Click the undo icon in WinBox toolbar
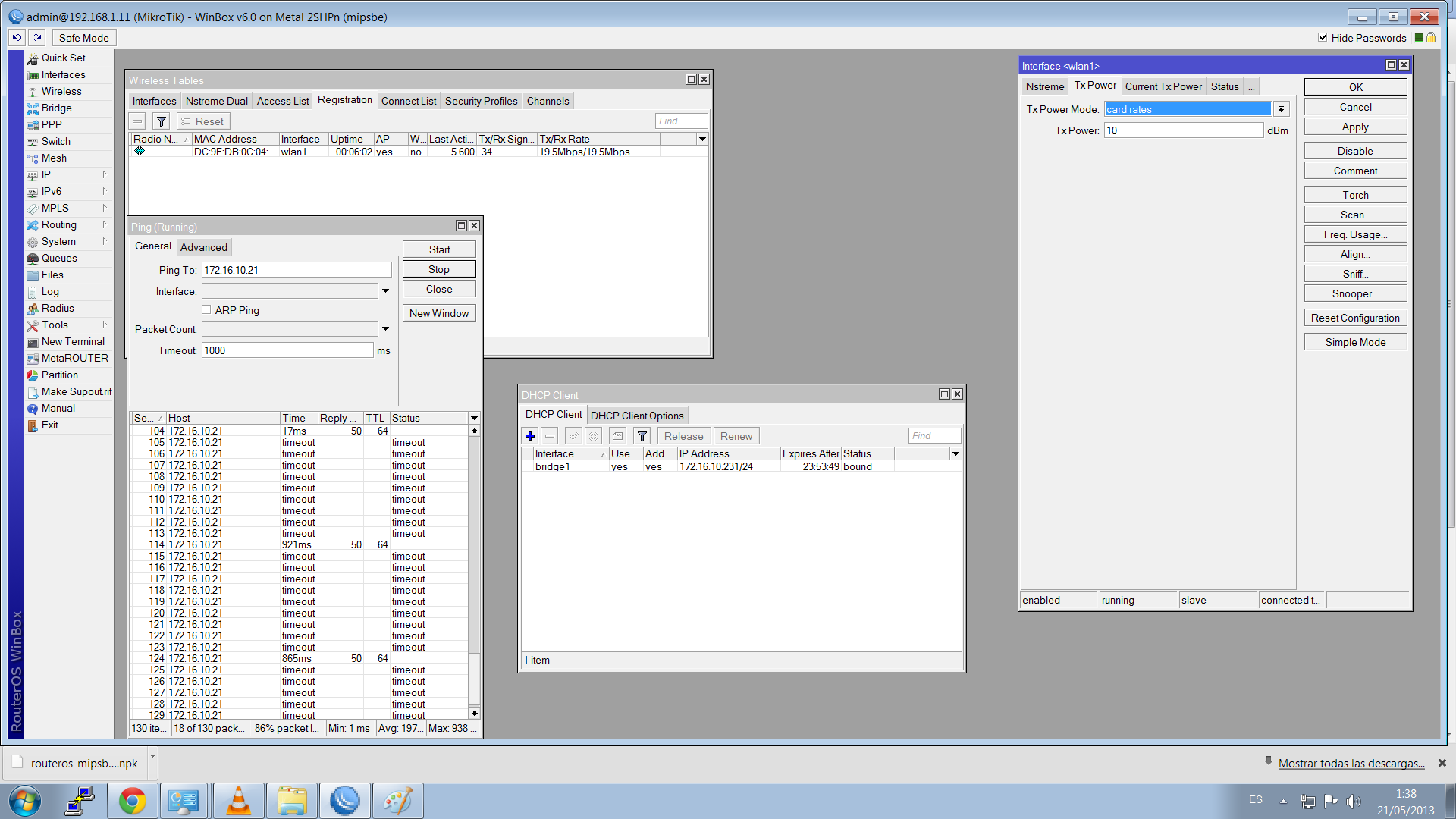The image size is (1456, 819). pos(17,38)
